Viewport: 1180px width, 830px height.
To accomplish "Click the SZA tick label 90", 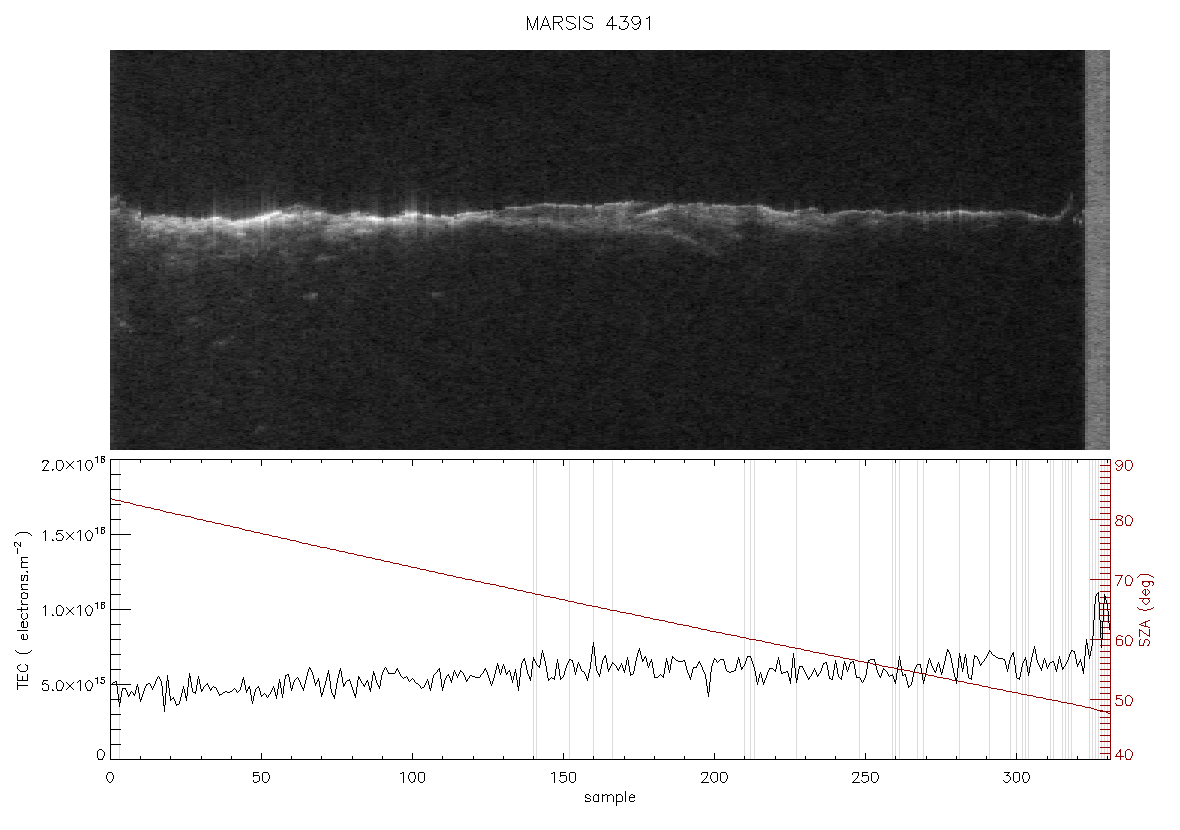I will tap(1124, 466).
